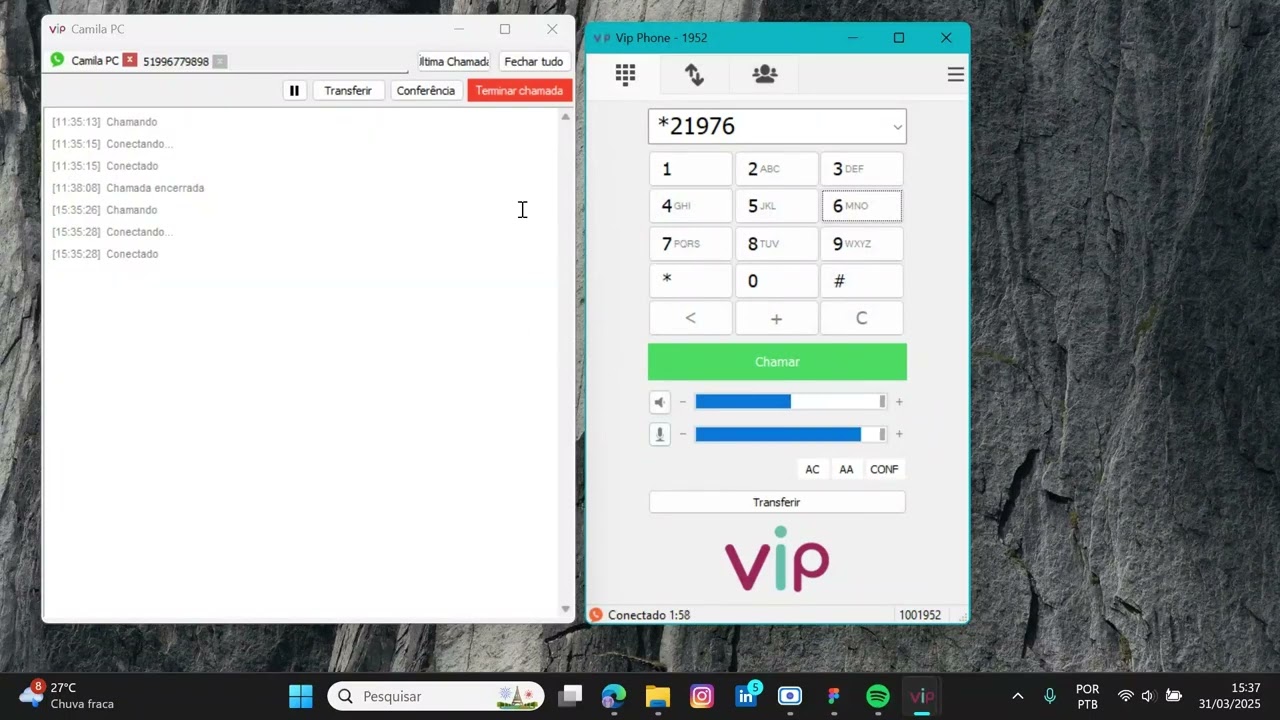1280x720 pixels.
Task: Click the 15:35:28 Conectado log entry
Action: click(105, 254)
